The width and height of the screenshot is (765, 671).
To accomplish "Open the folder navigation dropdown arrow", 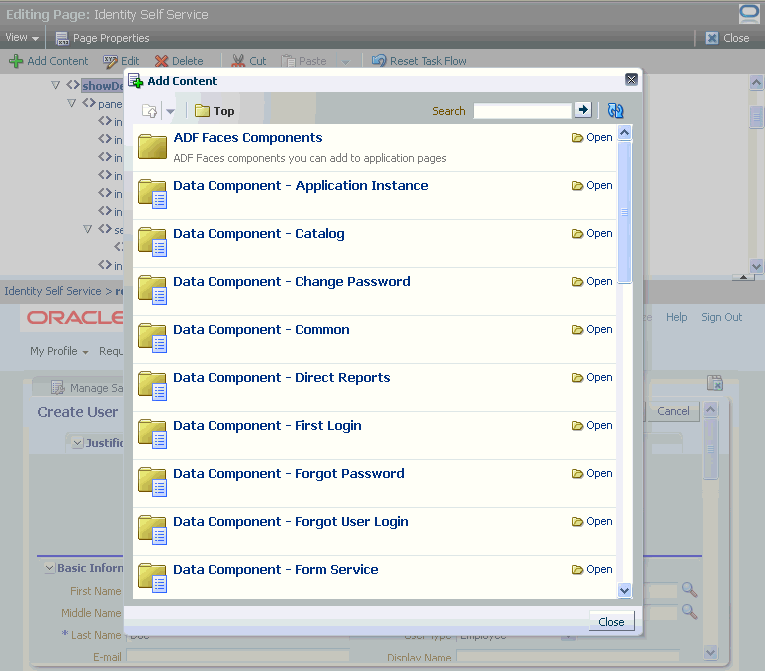I will [x=170, y=111].
